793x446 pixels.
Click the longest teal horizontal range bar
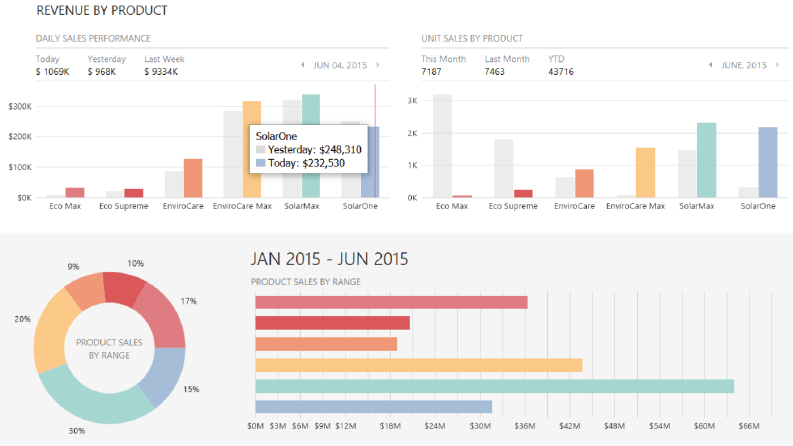pyautogui.click(x=495, y=386)
